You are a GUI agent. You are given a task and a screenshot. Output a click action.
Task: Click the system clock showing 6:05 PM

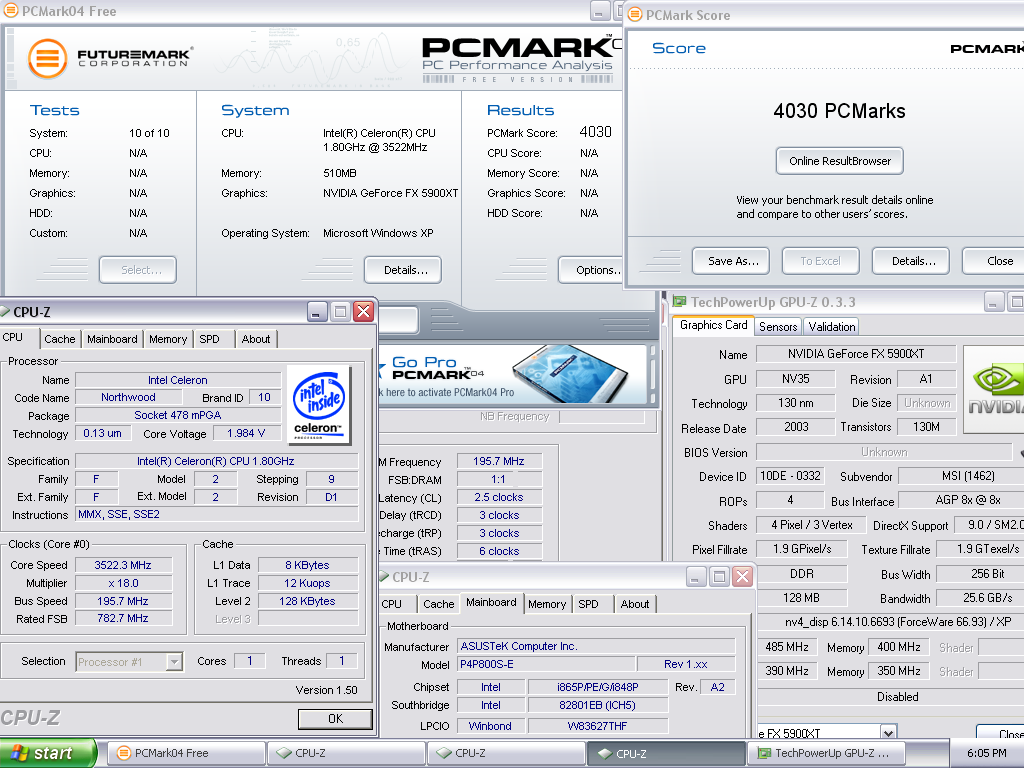click(x=986, y=753)
